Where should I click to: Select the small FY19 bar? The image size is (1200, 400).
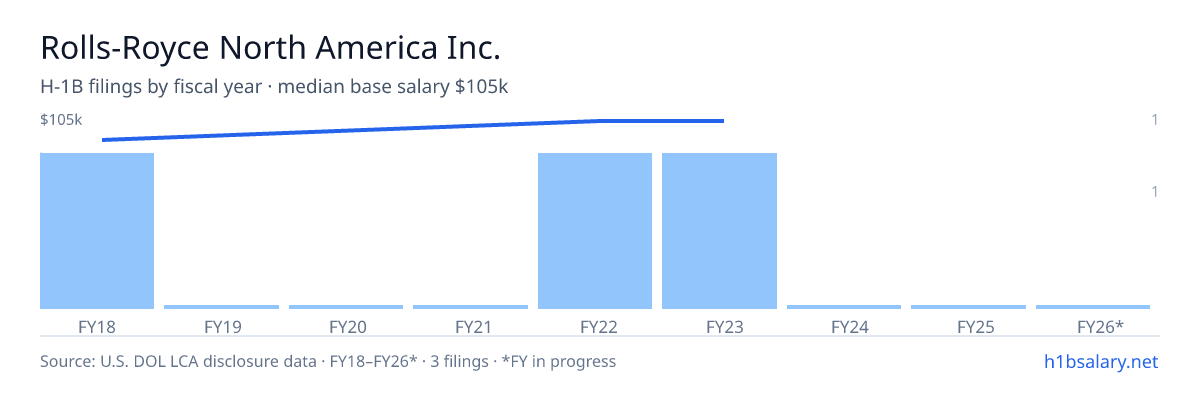pos(222,307)
